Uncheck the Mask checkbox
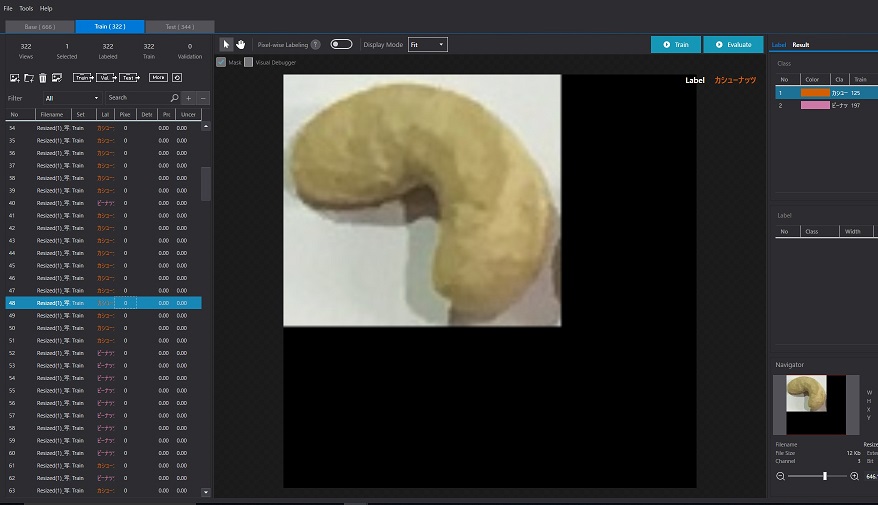The width and height of the screenshot is (878, 505). (x=221, y=62)
